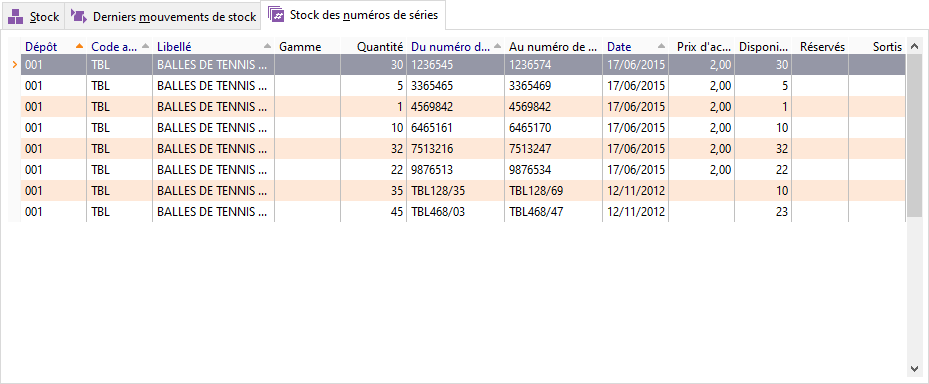Select the row with serial 3365465
Screen dimensions: 929x384
click(463, 86)
